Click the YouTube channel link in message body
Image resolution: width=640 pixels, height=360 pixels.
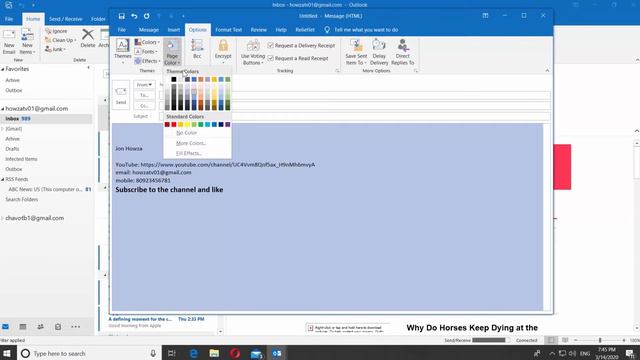point(228,164)
